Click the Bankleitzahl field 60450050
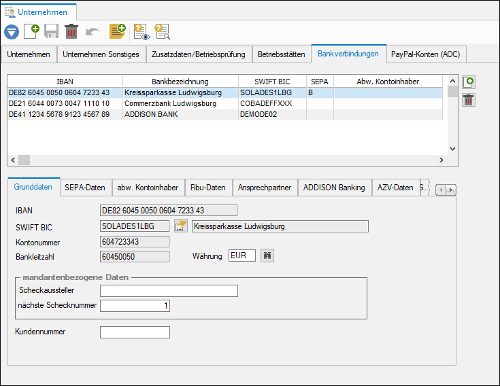The image size is (500, 386). pos(135,257)
